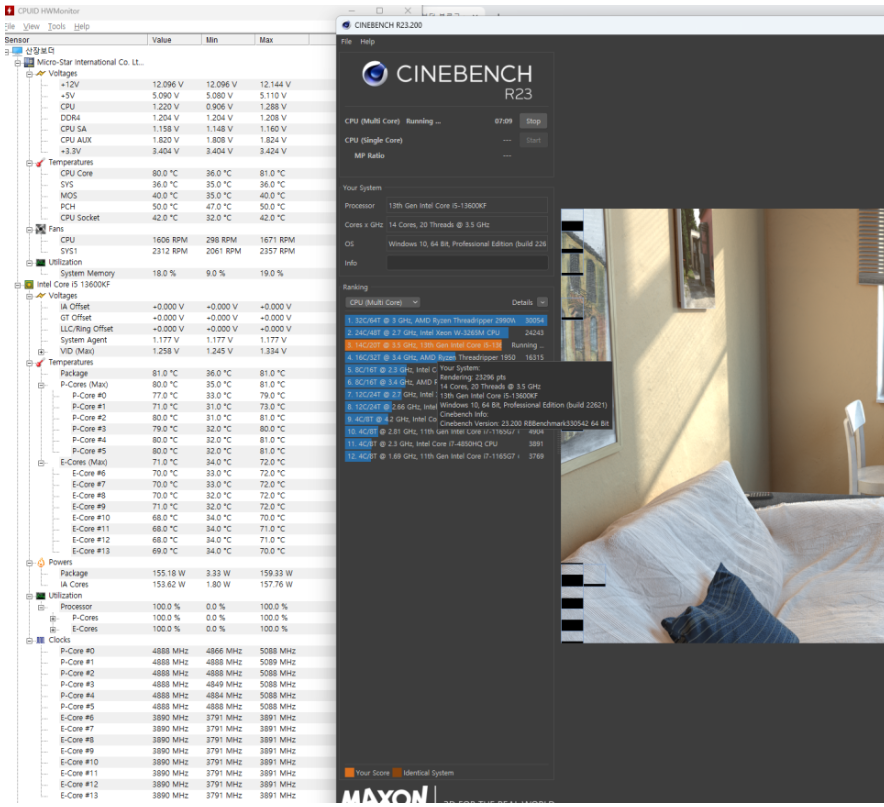Collapse the Powers node
This screenshot has height=807, width=884.
tap(29, 563)
